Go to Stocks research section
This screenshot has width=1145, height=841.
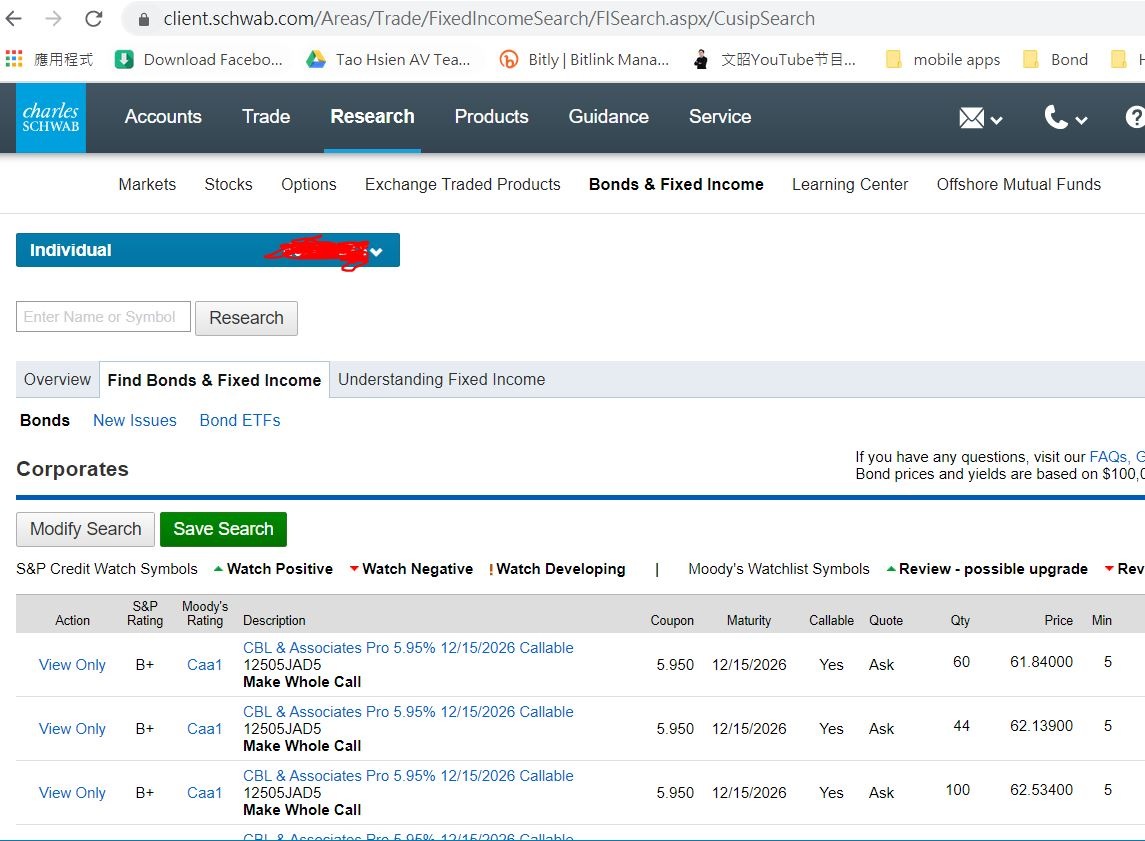coord(229,185)
